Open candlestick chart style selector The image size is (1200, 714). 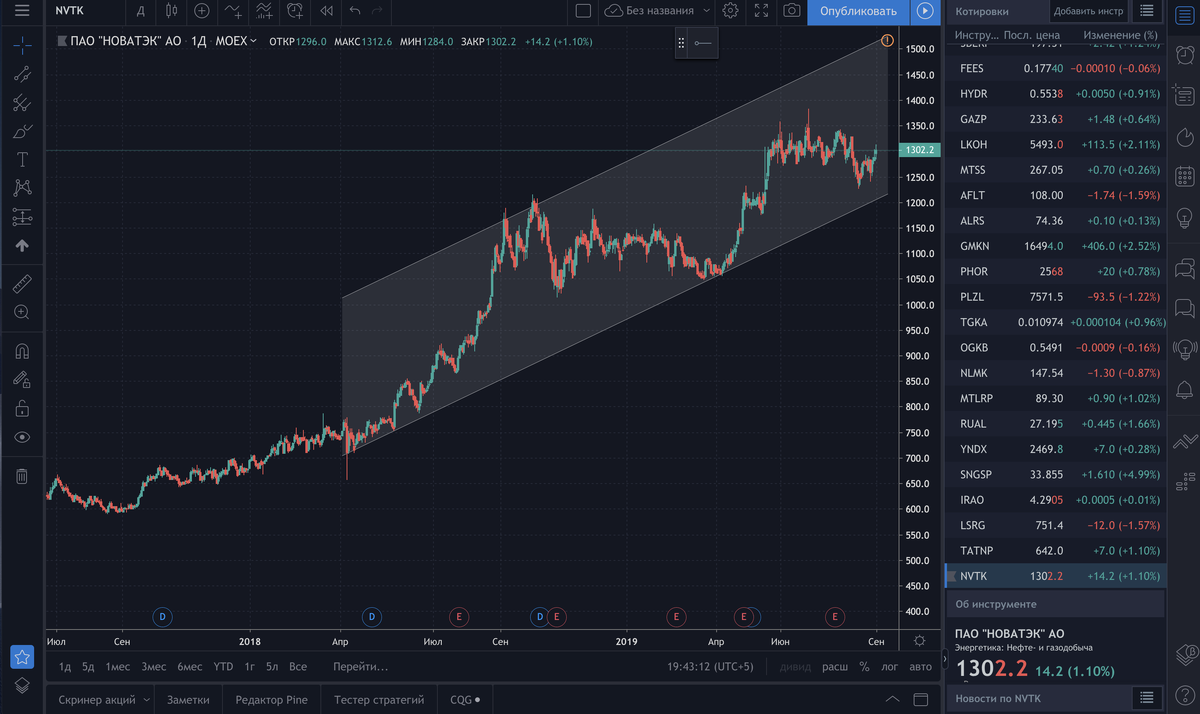172,11
